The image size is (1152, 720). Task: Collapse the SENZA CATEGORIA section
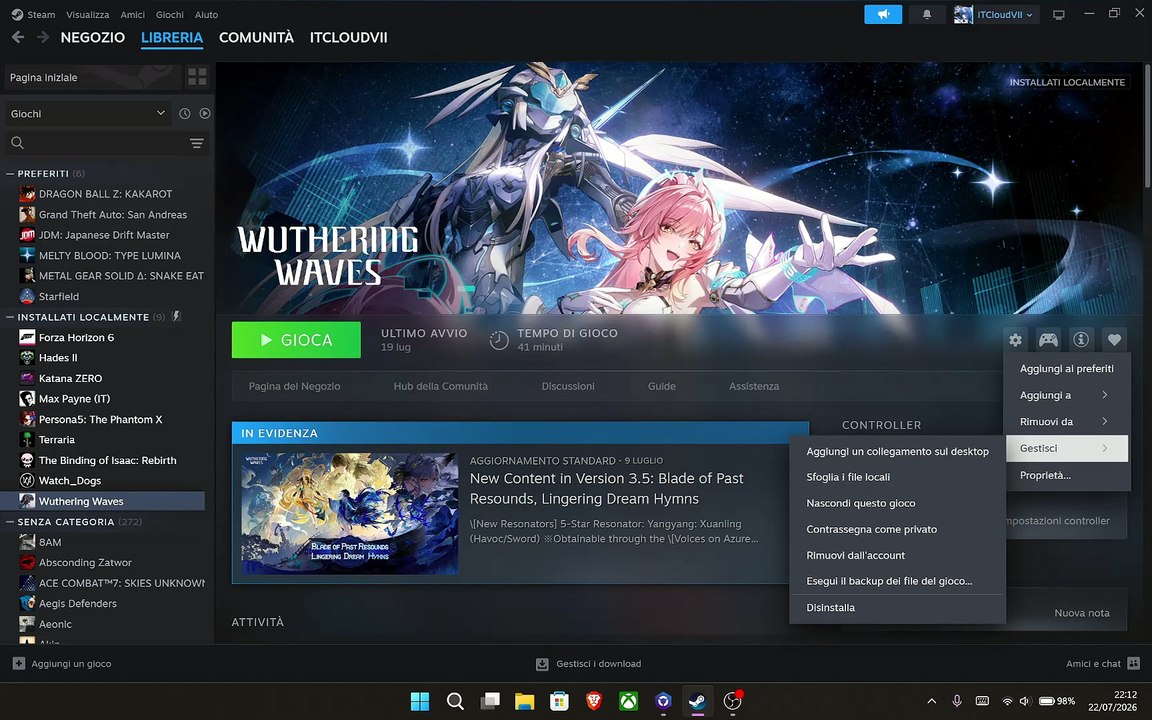[x=10, y=522]
